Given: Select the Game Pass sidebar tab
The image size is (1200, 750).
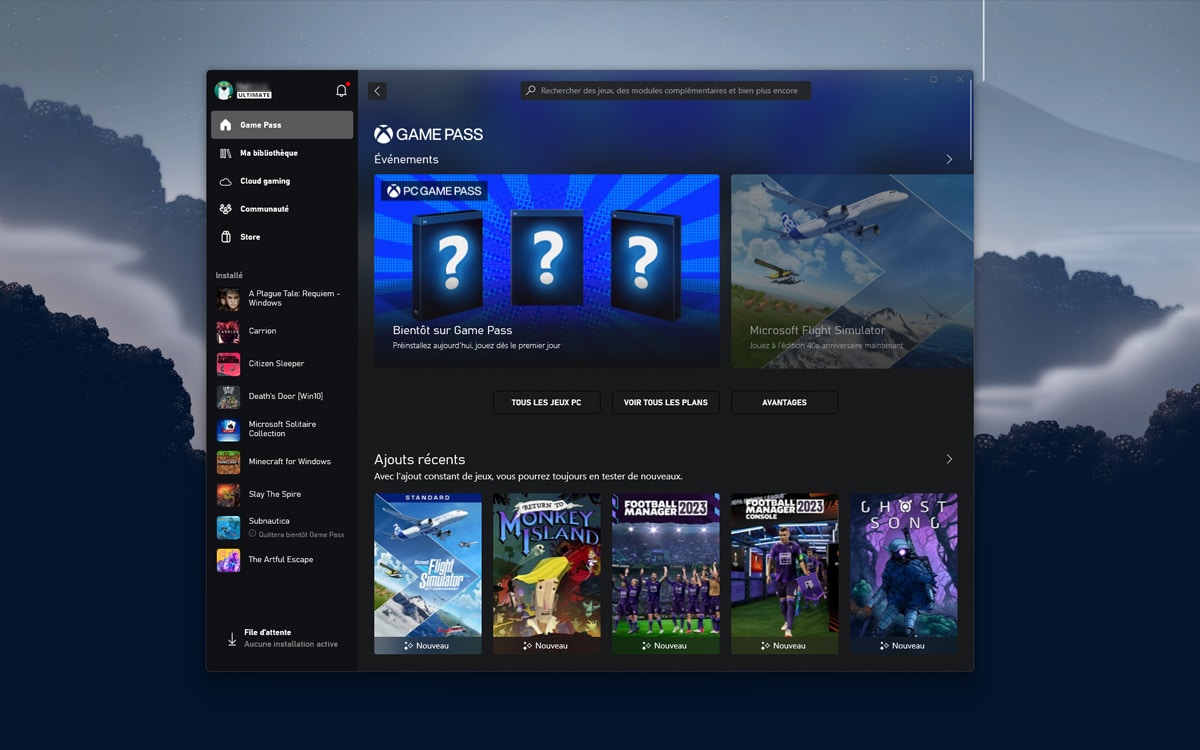Looking at the screenshot, I should 282,125.
